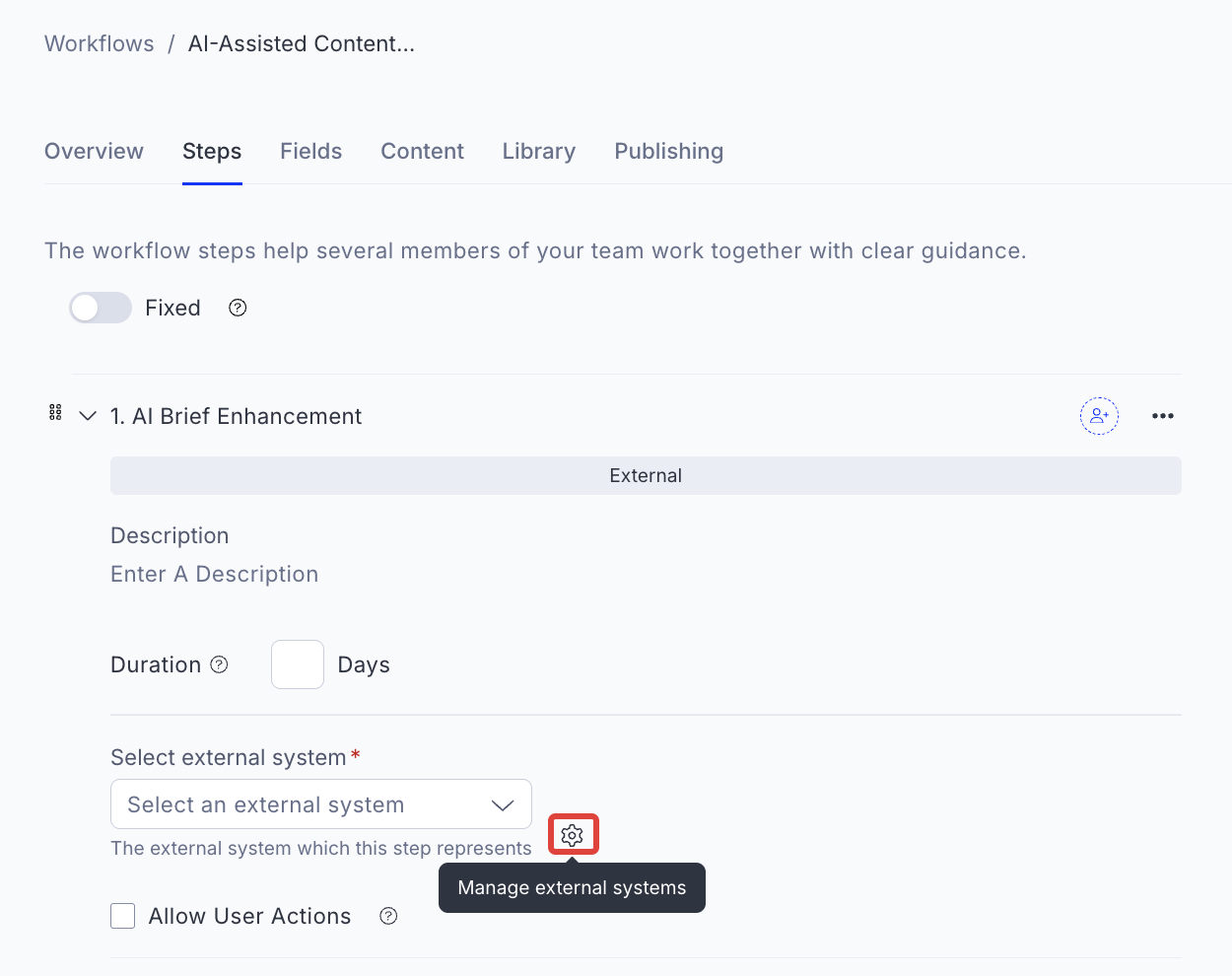Click the help icon beside Duration
This screenshot has height=976, width=1232.
[x=220, y=664]
